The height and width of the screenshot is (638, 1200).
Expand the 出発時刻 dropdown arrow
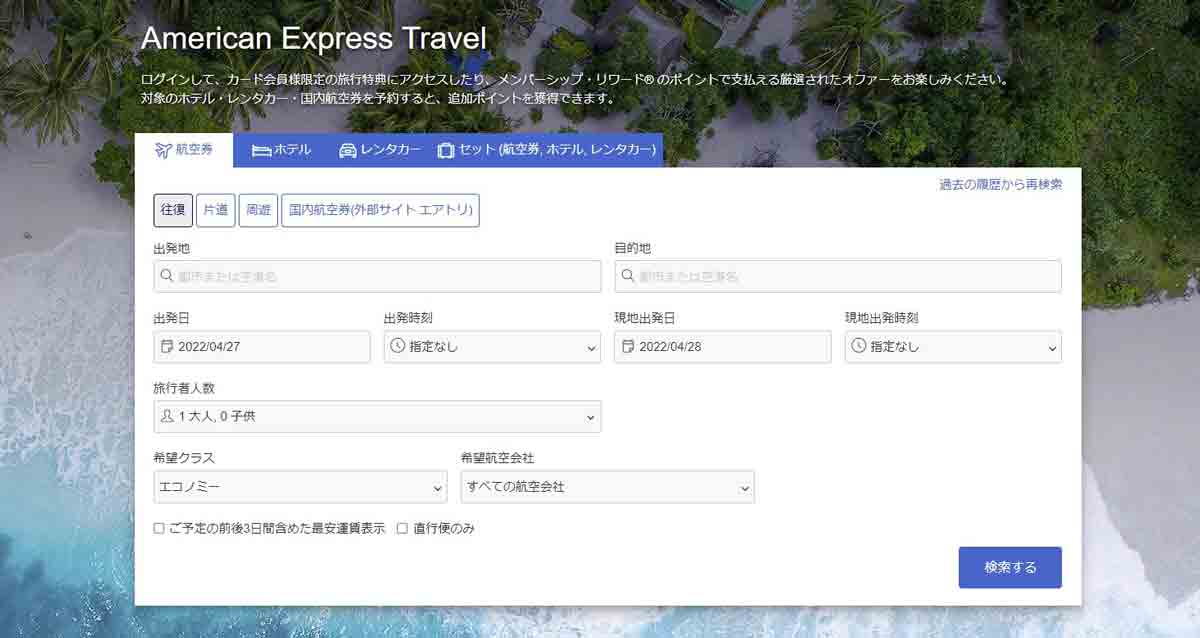tap(590, 348)
